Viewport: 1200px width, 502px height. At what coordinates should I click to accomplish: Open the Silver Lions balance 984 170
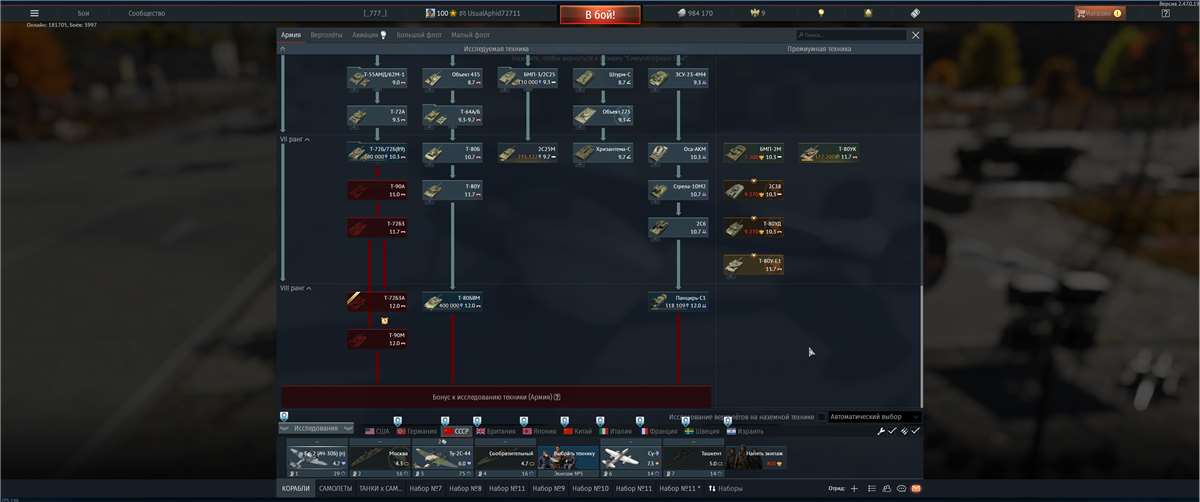(x=695, y=13)
